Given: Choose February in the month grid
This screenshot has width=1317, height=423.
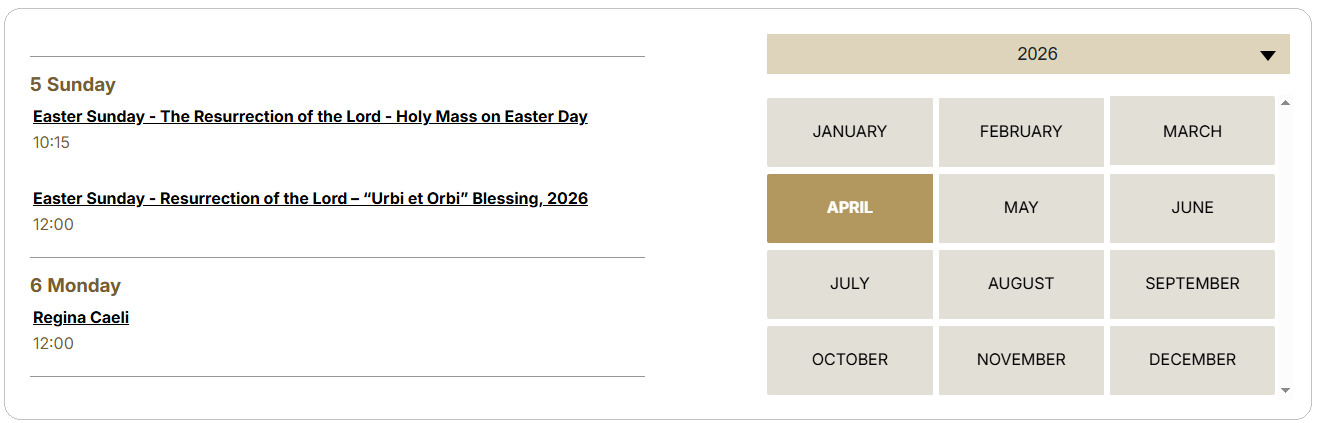Looking at the screenshot, I should tap(1021, 132).
